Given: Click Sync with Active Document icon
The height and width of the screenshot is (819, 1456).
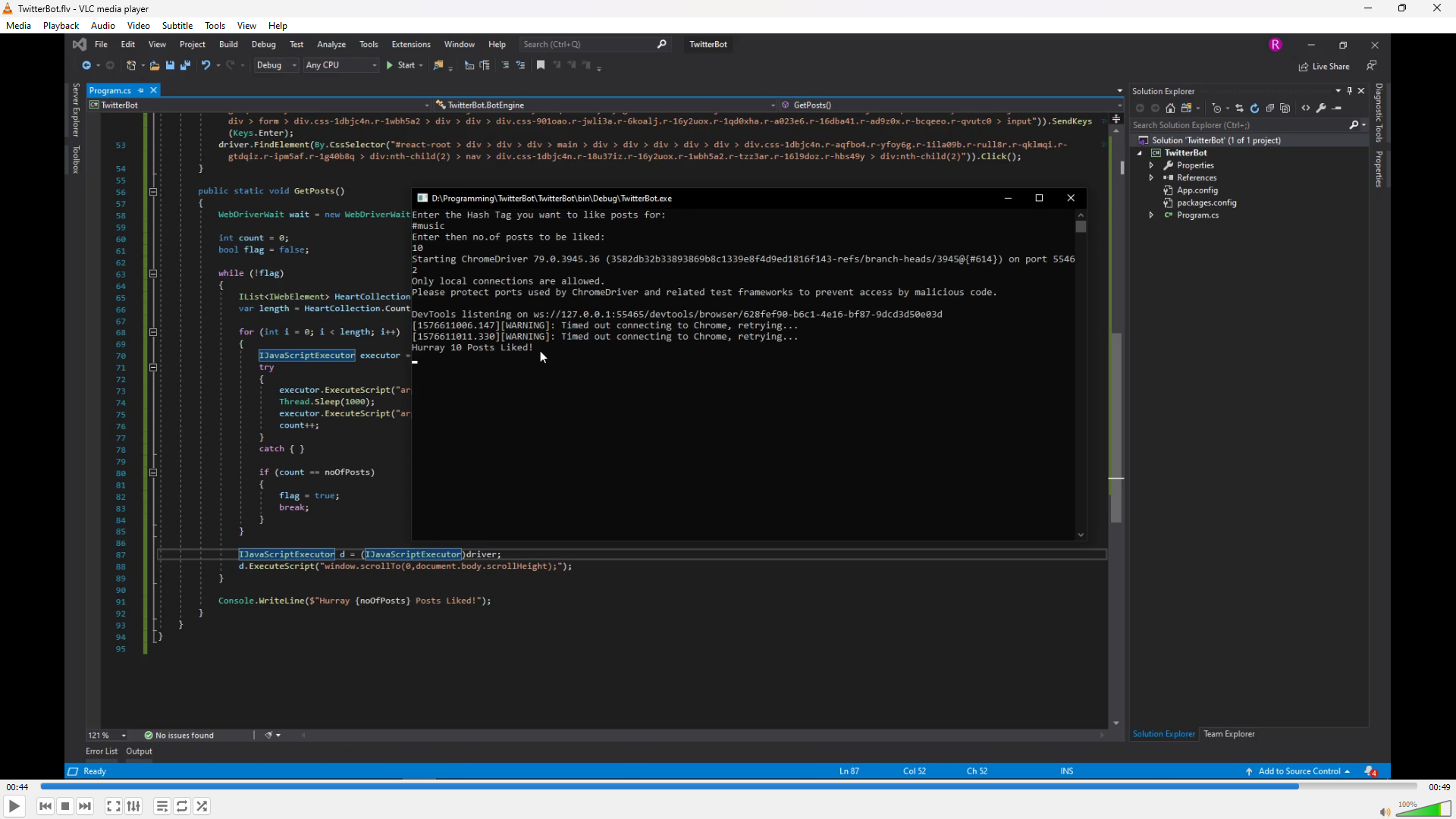Looking at the screenshot, I should (1239, 108).
